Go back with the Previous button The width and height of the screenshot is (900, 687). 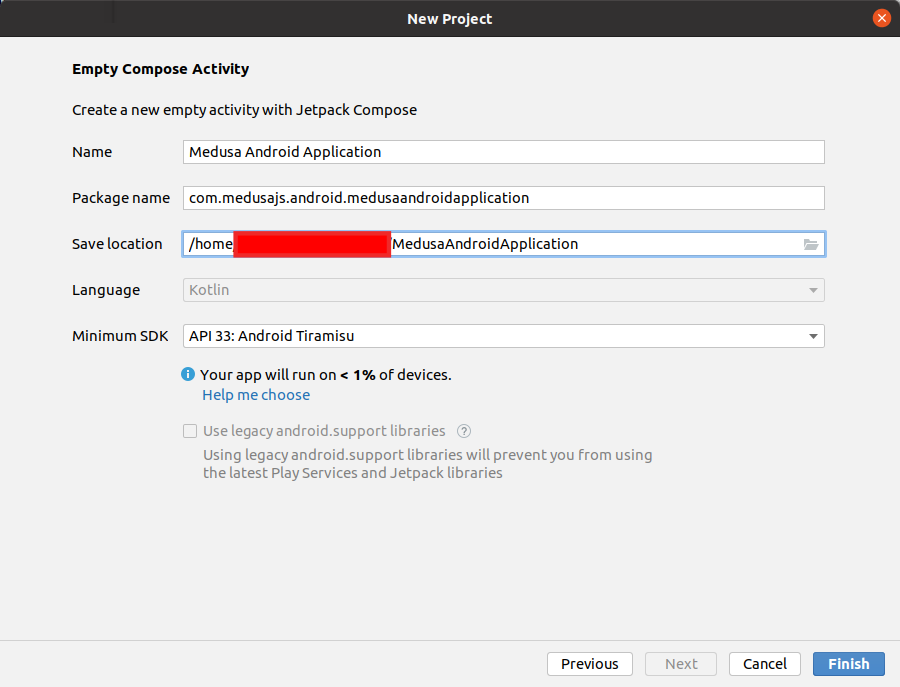pos(589,664)
